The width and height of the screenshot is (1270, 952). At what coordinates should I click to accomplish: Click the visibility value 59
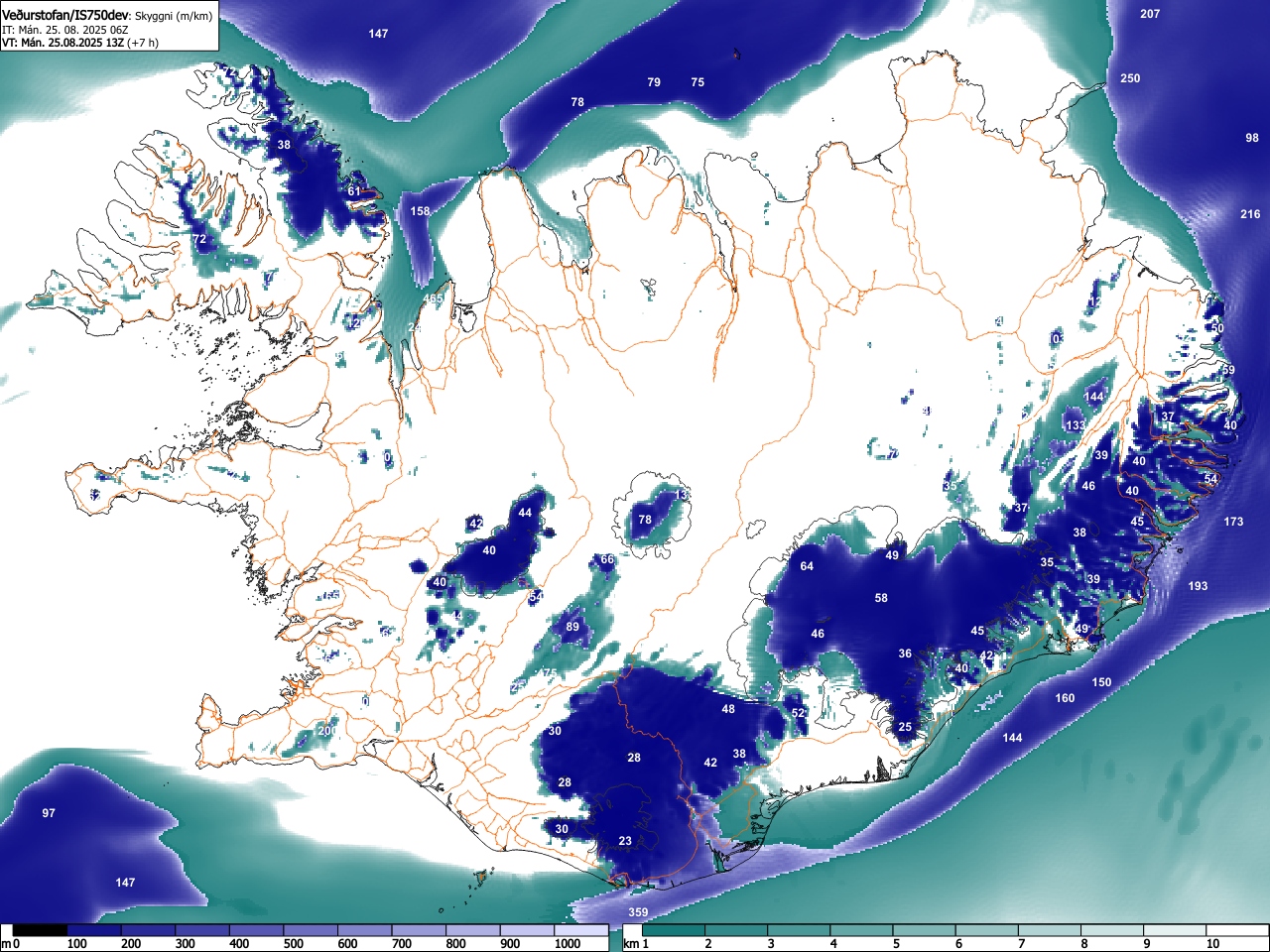tap(1228, 370)
